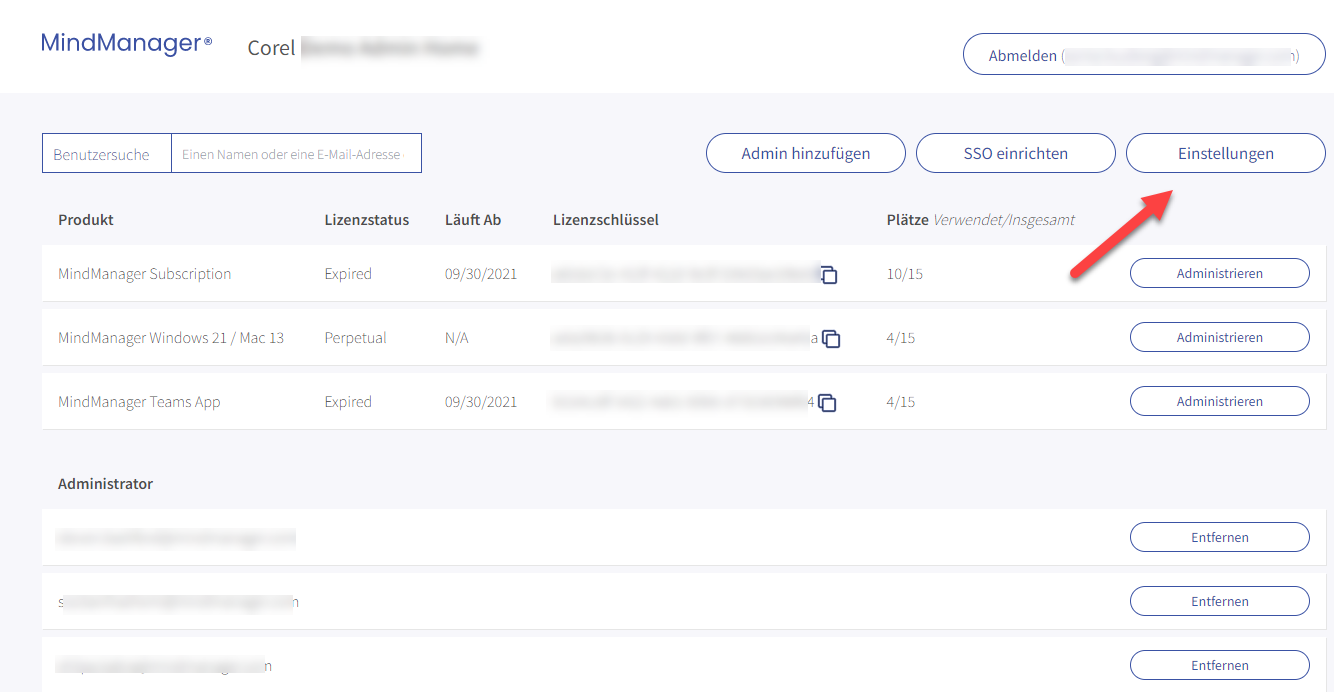
Task: Click Entfernen for the second listed administrator
Action: point(1220,601)
